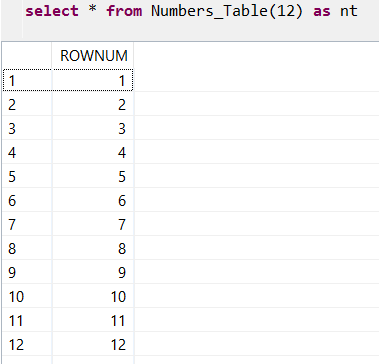Click ROWNUM cell with value 11
The width and height of the screenshot is (379, 364).
[93, 320]
